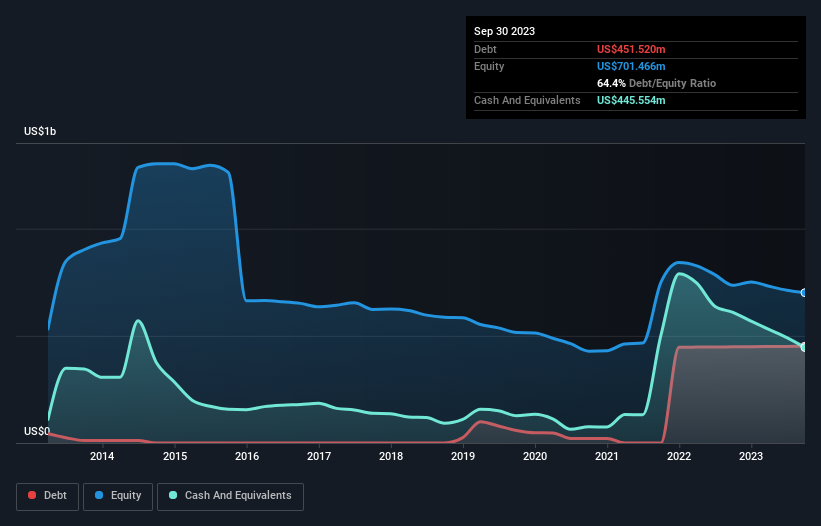Click the Equity label in tooltip
Screen dimensions: 821x526
click(x=489, y=66)
